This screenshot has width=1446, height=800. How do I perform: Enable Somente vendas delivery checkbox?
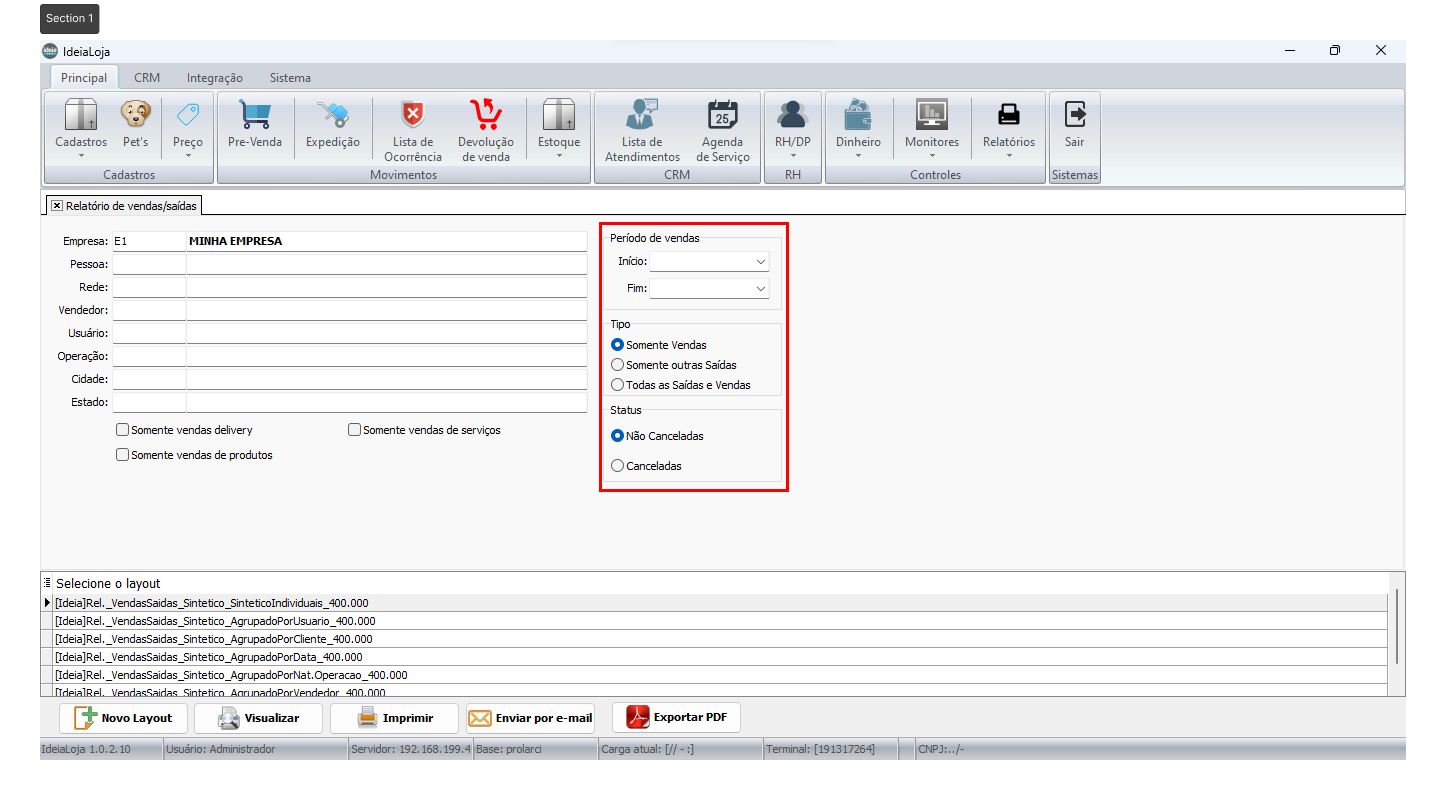(x=123, y=430)
